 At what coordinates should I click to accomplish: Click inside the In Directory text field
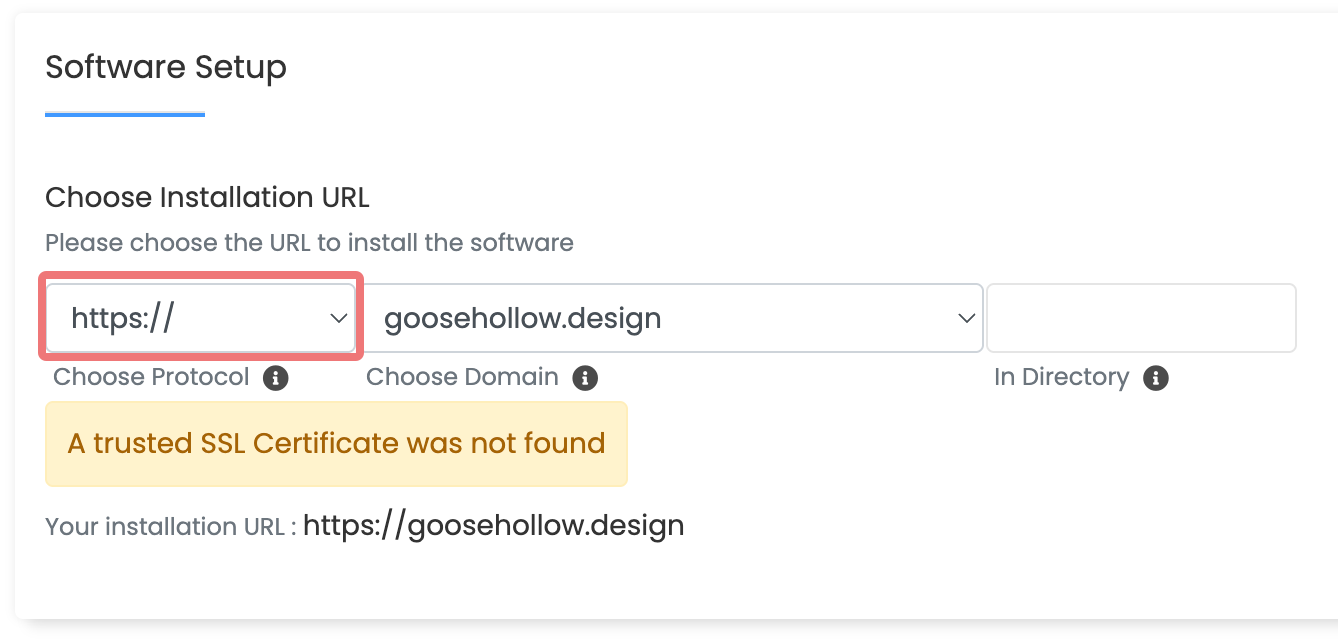click(x=1141, y=318)
